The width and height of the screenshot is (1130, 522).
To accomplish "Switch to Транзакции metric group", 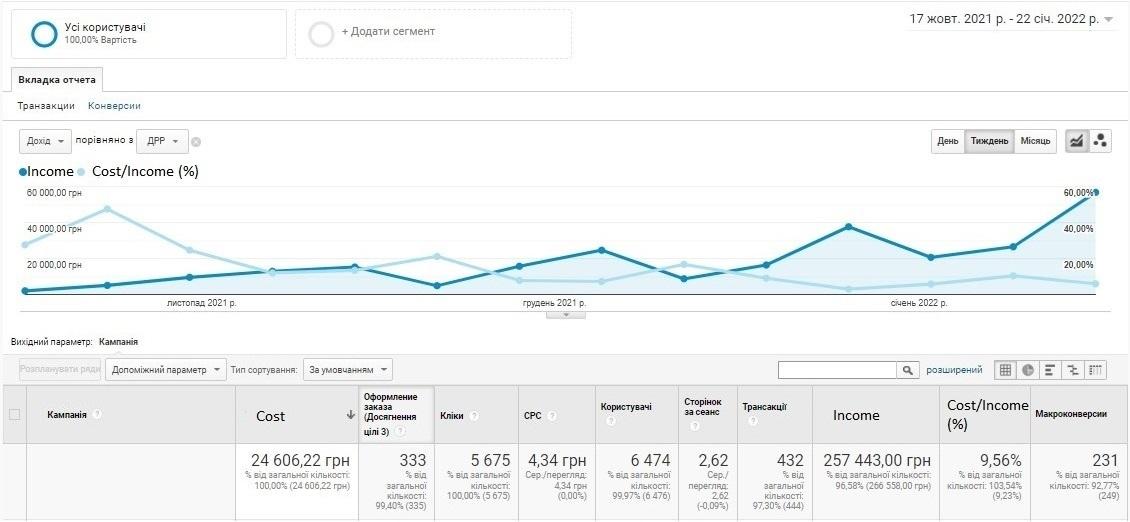I will click(x=46, y=105).
